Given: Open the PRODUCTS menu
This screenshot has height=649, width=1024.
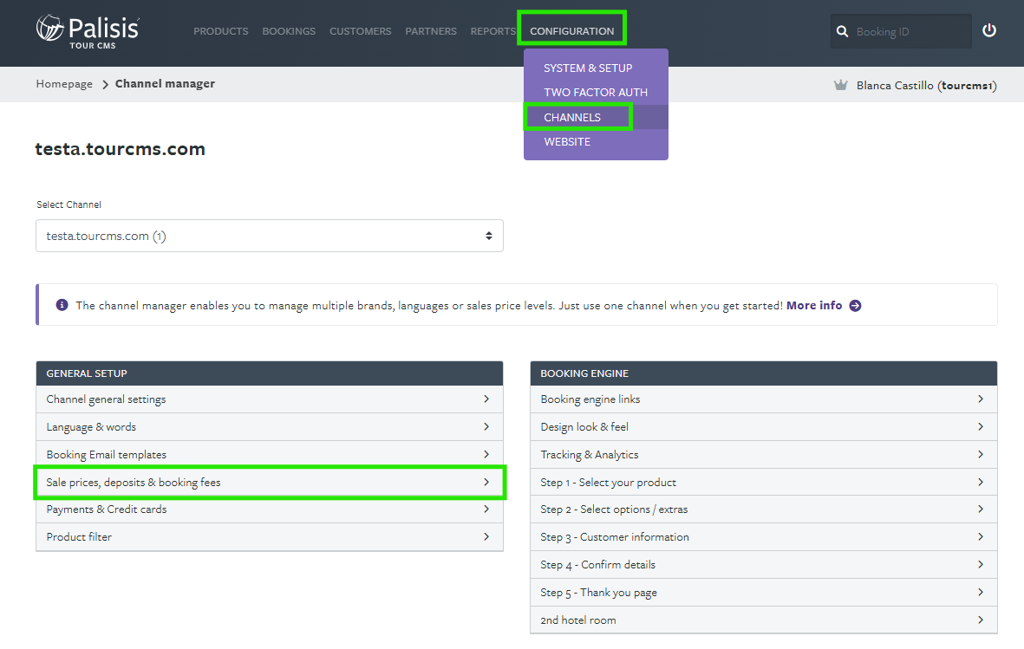Looking at the screenshot, I should (221, 31).
